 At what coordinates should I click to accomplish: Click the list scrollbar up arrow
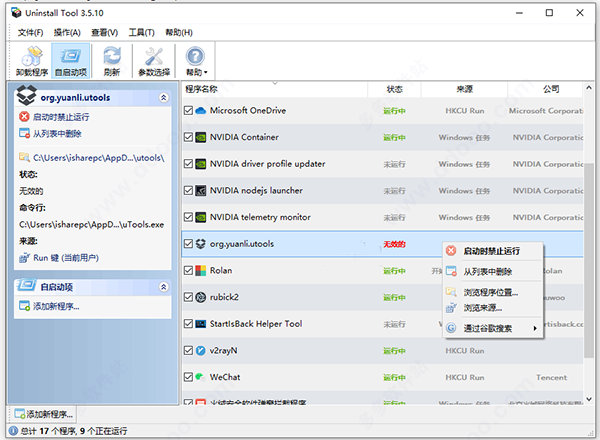[x=589, y=88]
